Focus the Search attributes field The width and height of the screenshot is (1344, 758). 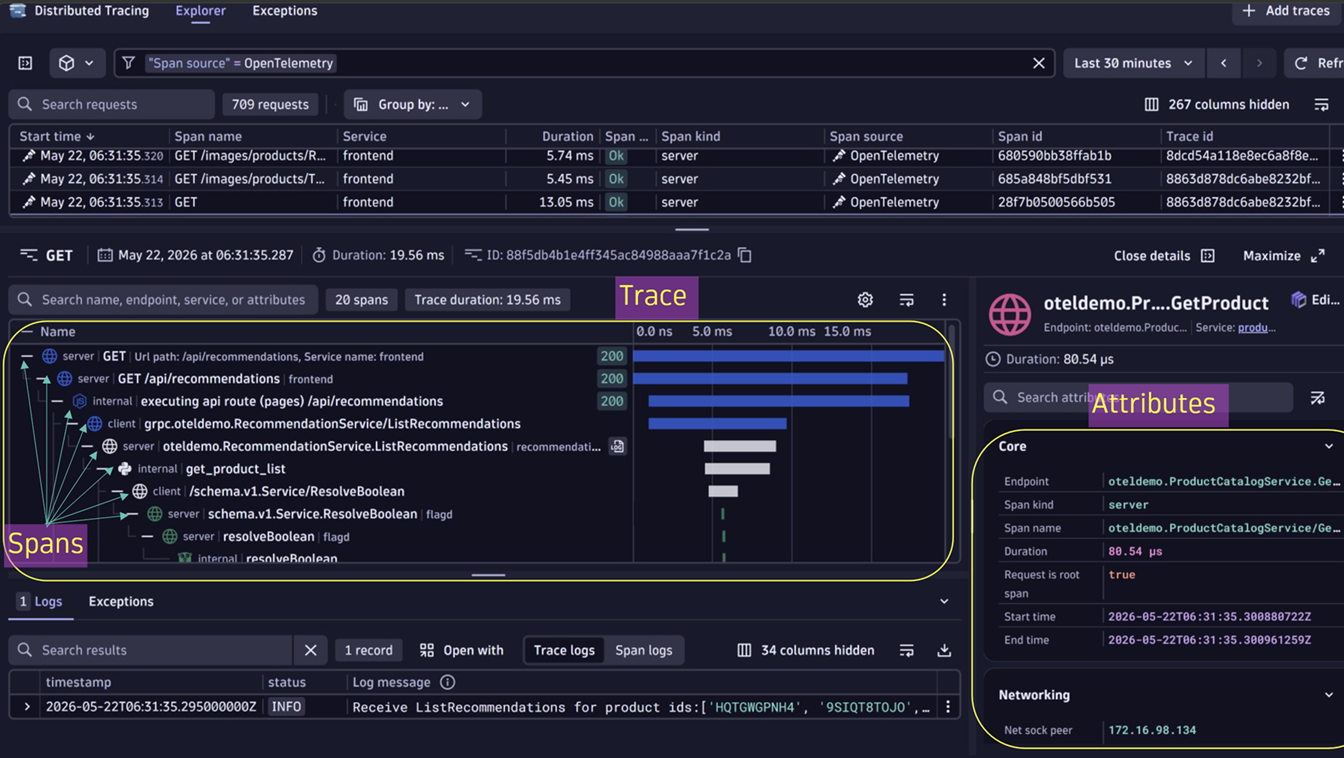click(1138, 397)
